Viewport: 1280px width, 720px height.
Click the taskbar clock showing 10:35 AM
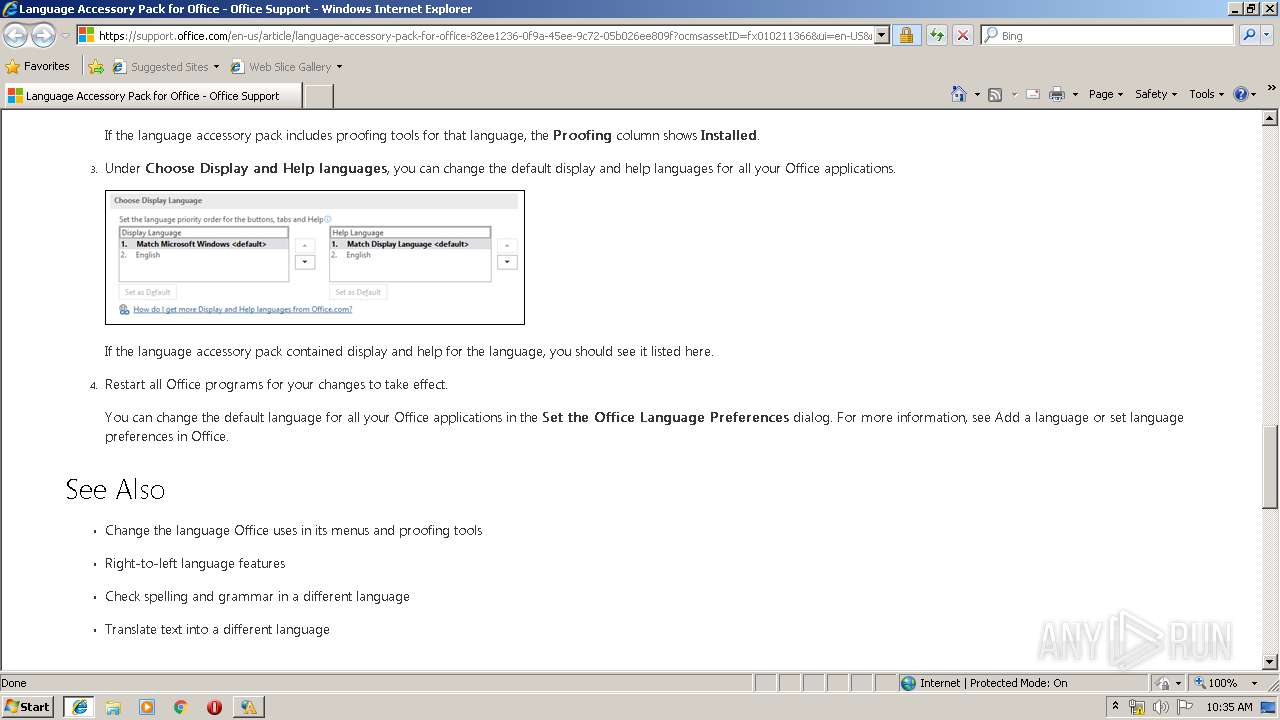[1229, 707]
